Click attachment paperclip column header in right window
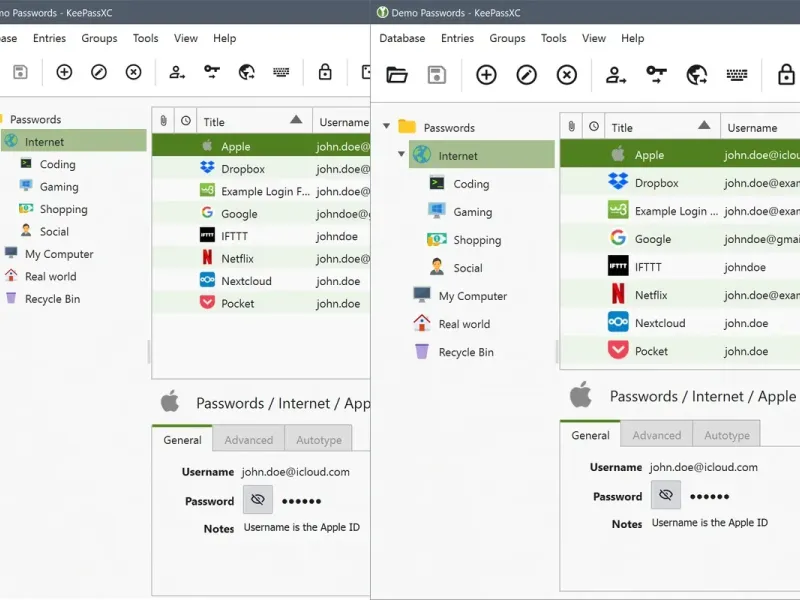 571,127
